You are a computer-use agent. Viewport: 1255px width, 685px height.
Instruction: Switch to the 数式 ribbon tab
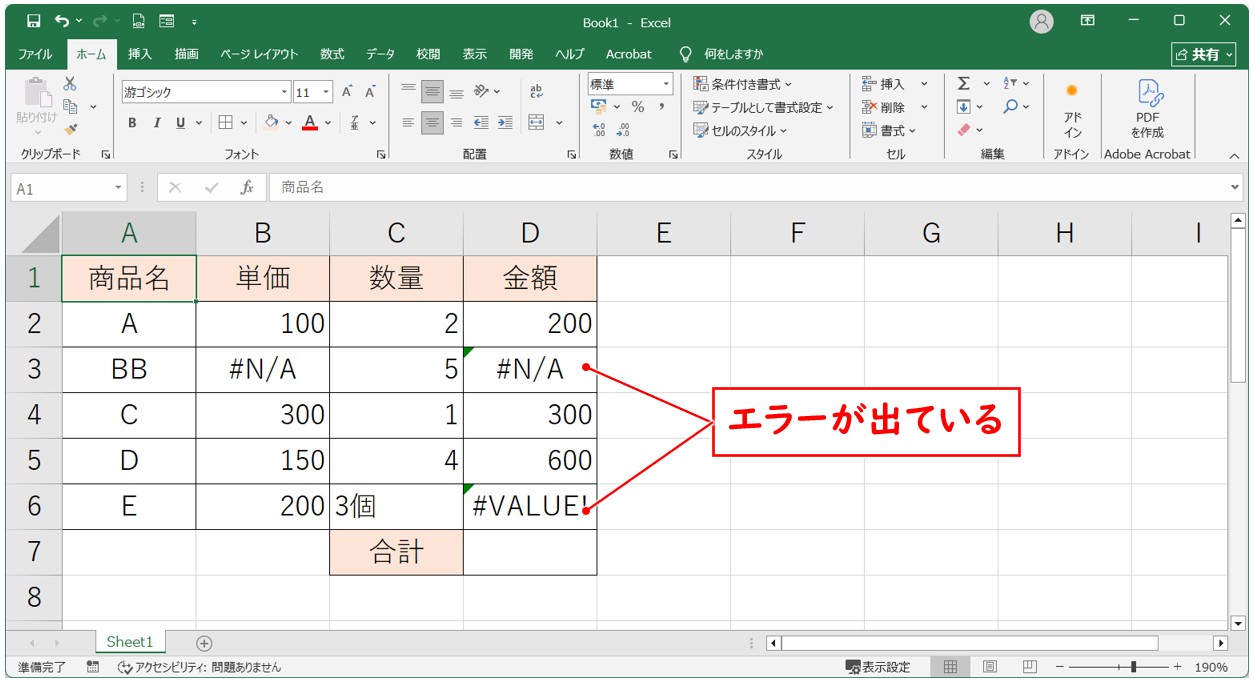[332, 54]
